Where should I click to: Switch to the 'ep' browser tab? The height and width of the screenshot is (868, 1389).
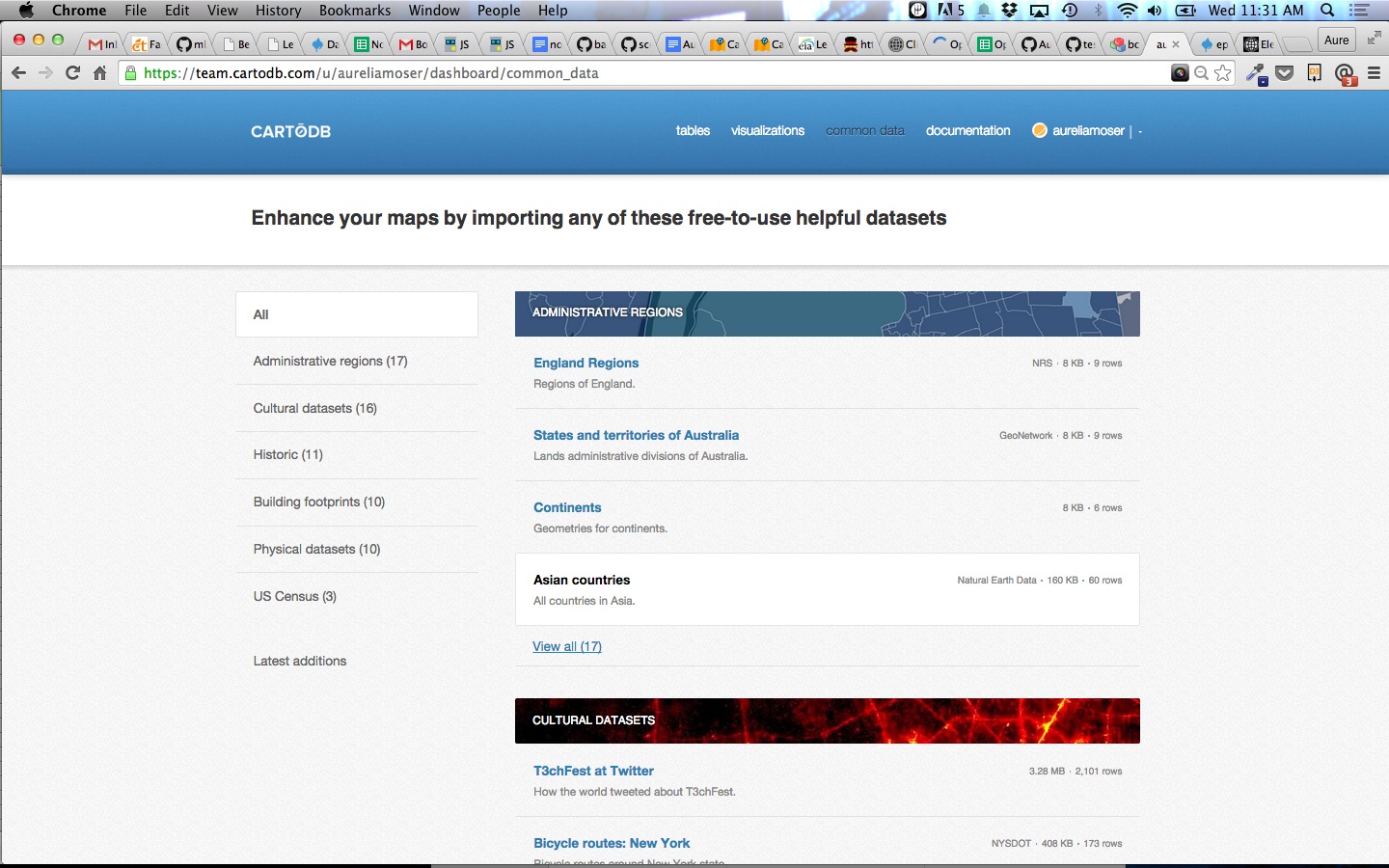tap(1214, 44)
